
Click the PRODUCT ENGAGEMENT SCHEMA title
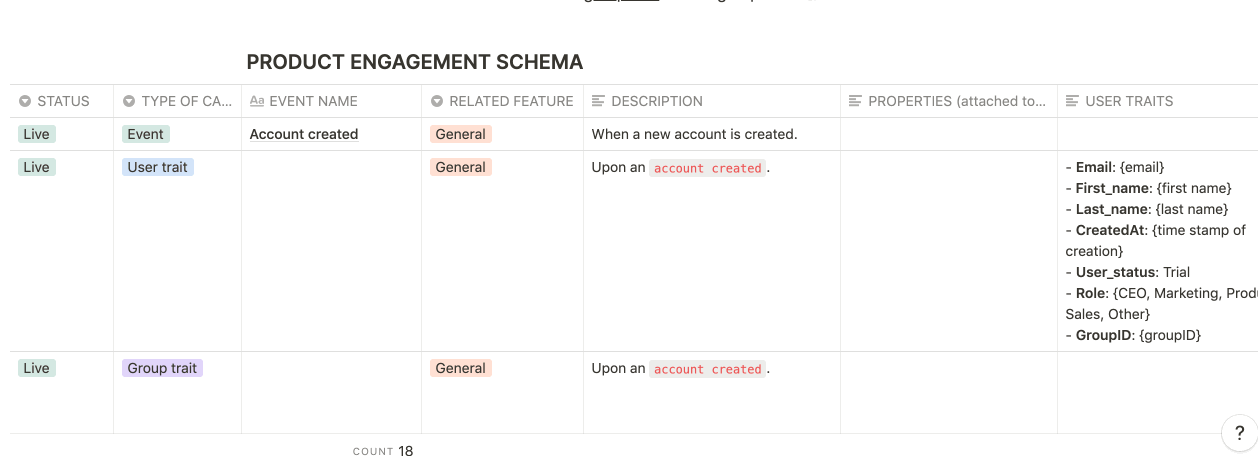coord(414,62)
